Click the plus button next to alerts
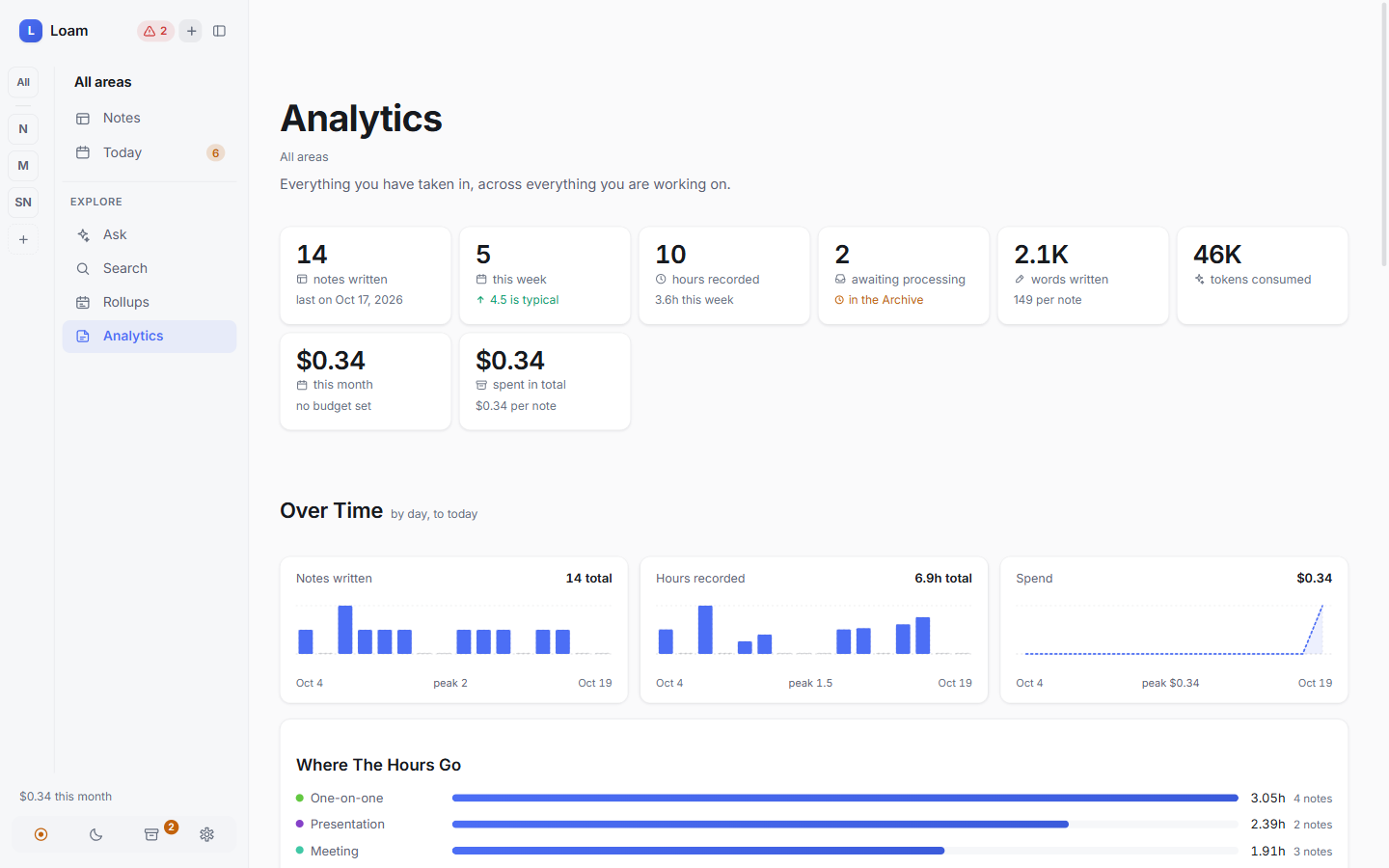Viewport: 1389px width, 868px height. [191, 31]
